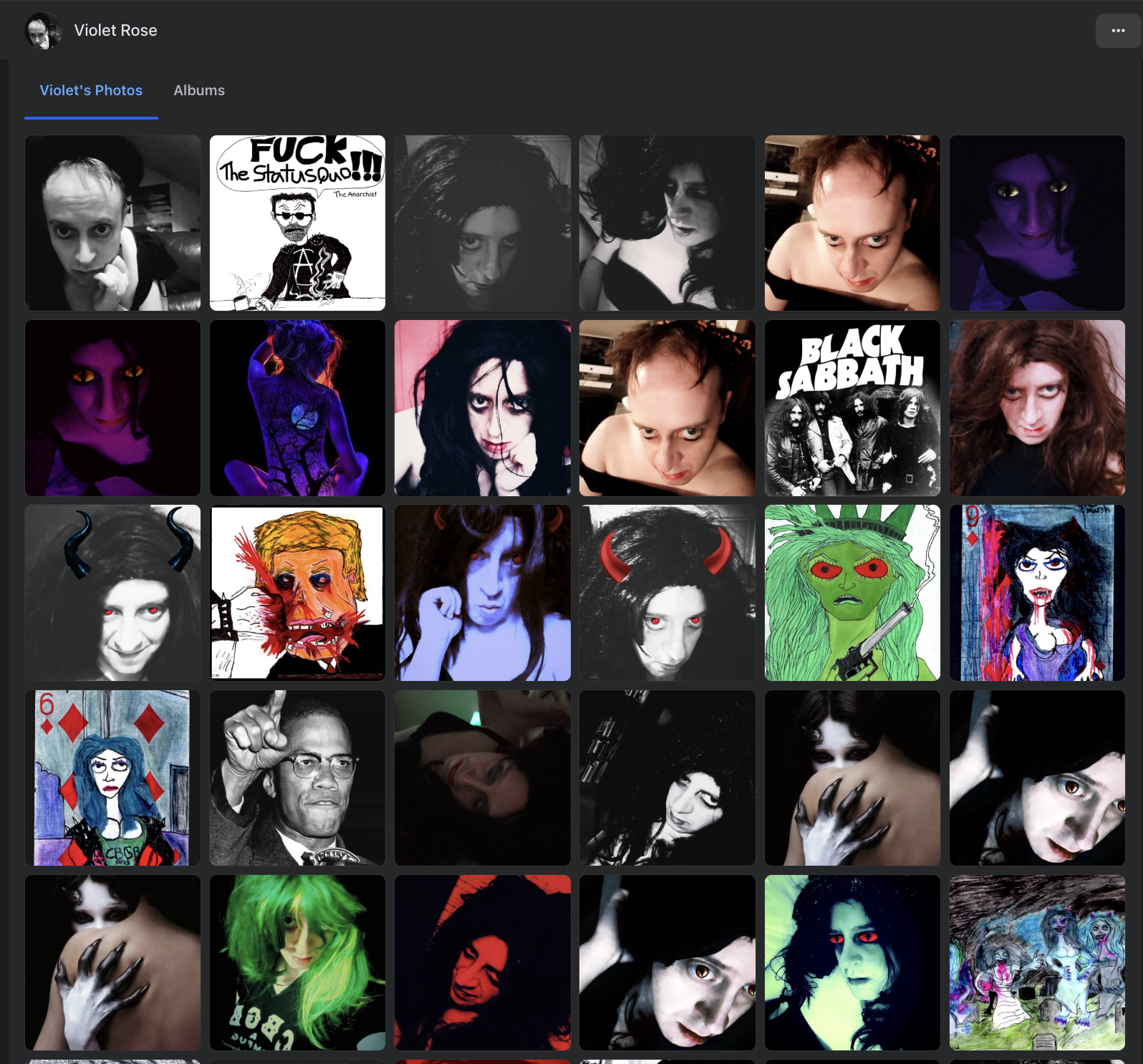Open the Black Sabbath band poster thumbnail

[x=852, y=408]
